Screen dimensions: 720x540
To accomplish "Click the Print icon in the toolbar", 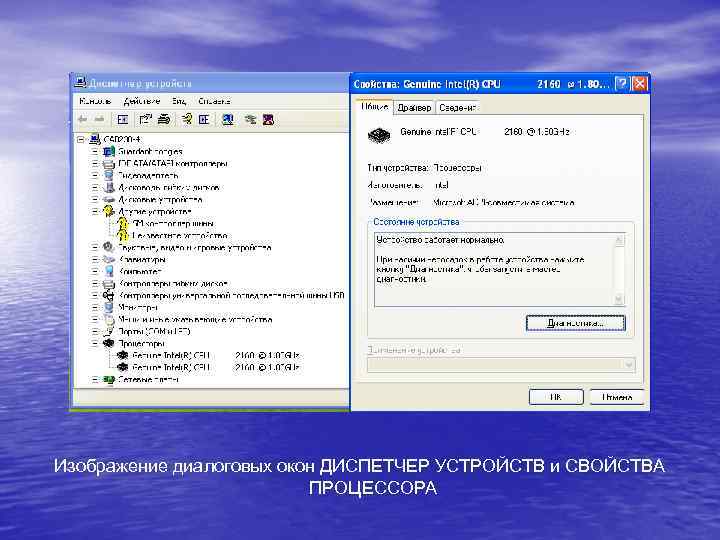I will point(164,120).
